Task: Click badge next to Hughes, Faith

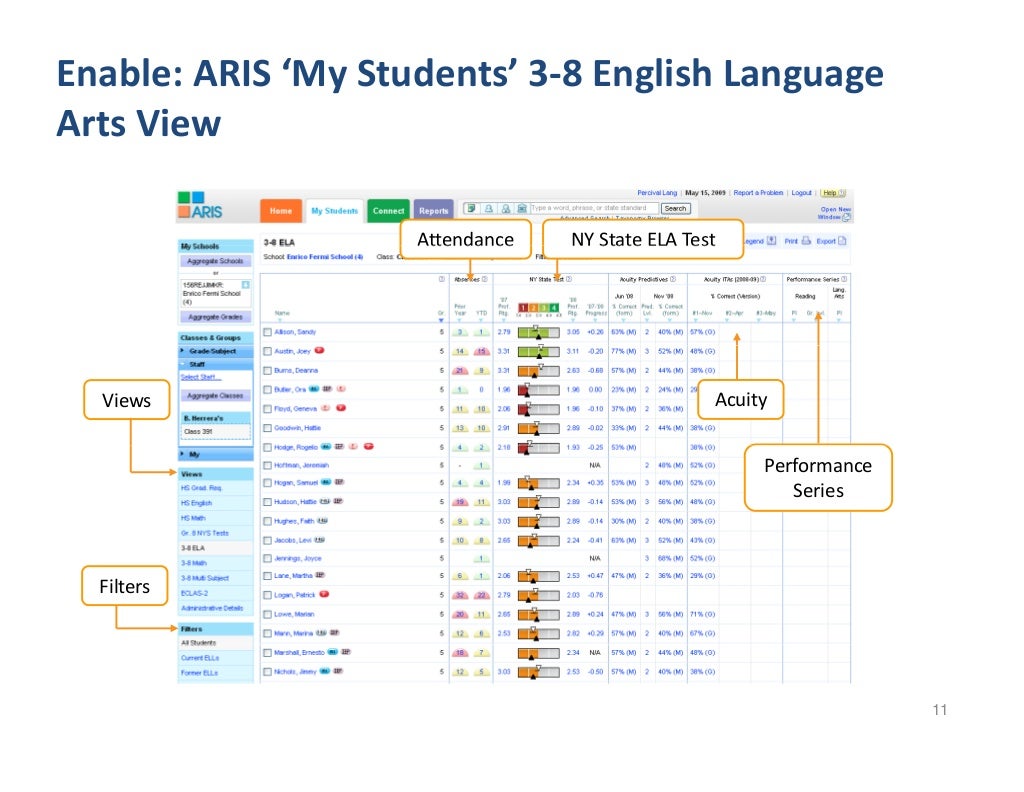Action: [323, 520]
